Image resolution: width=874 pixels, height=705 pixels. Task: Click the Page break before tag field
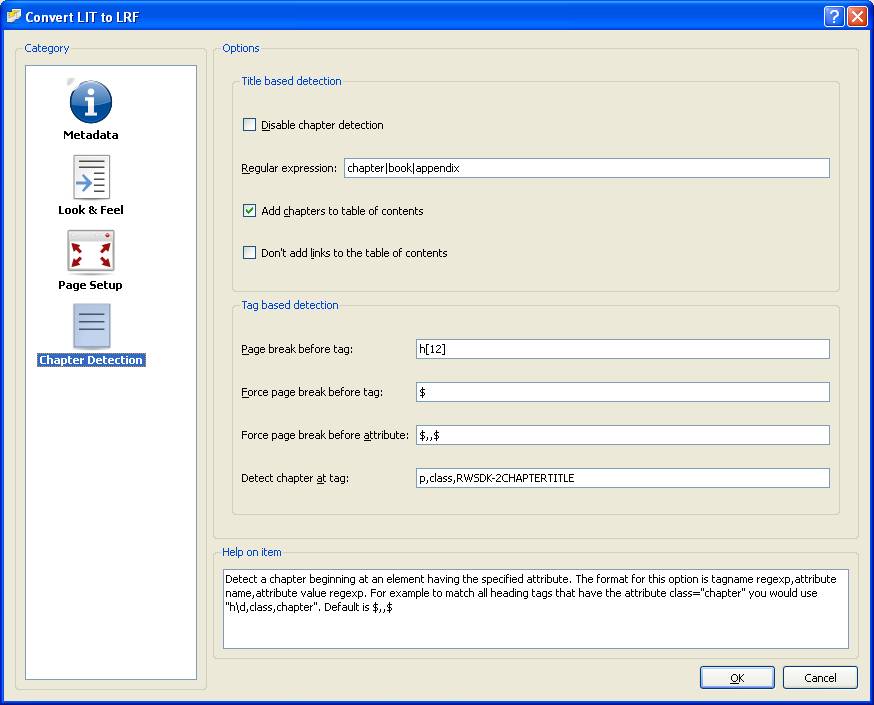623,349
